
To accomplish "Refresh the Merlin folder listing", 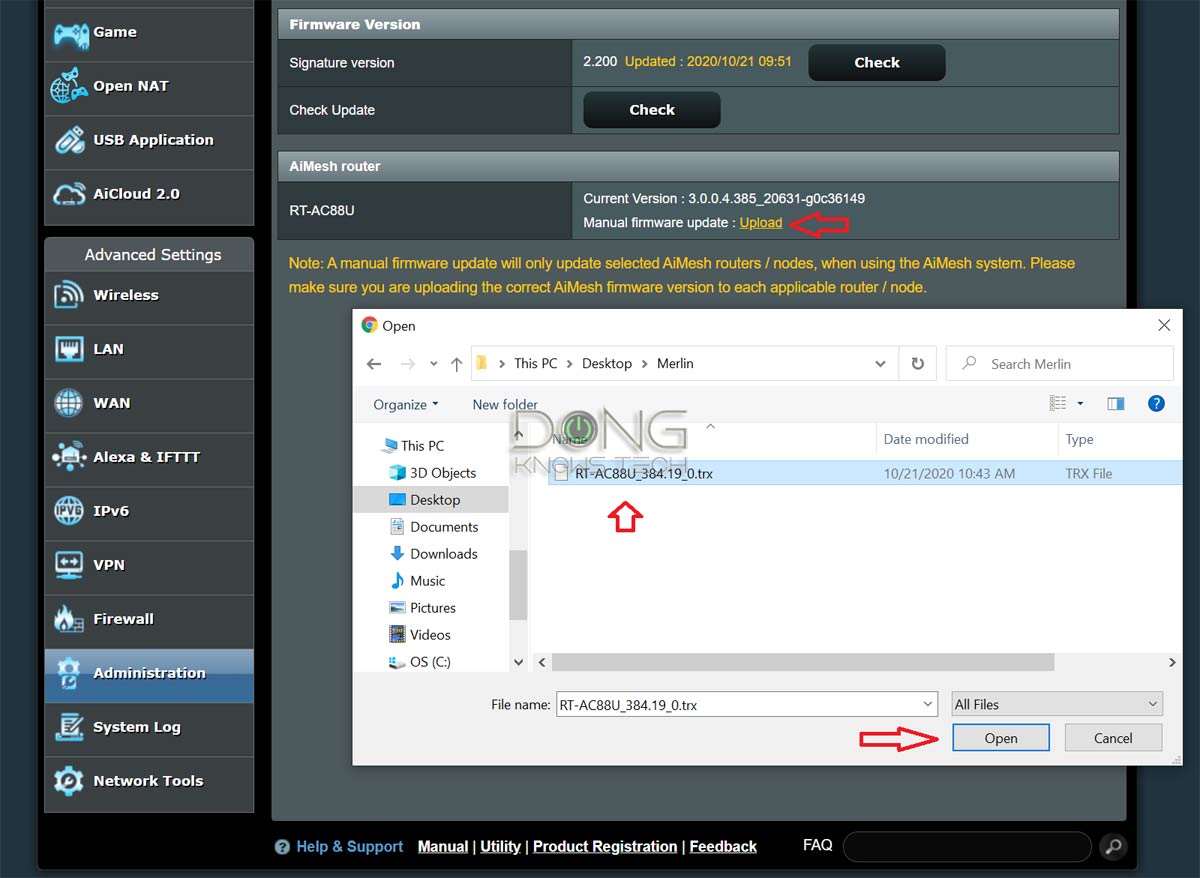I will (917, 364).
